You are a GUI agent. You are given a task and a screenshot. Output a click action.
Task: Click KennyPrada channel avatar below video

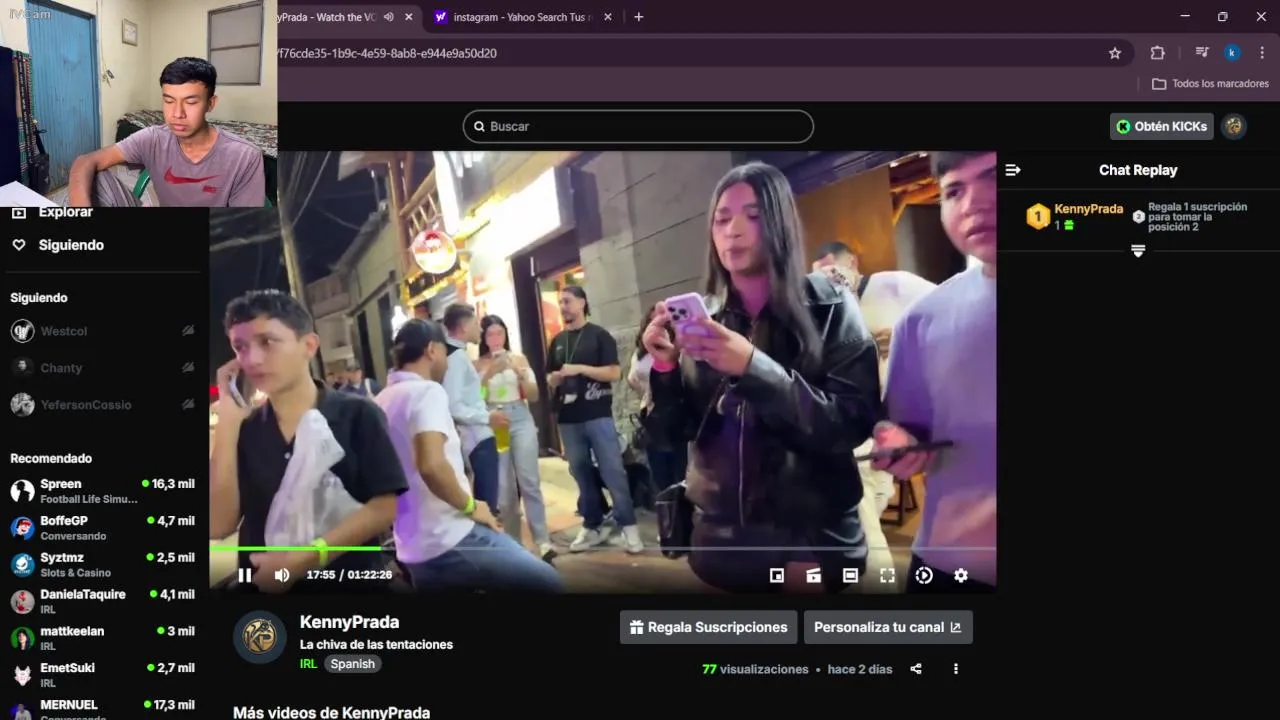(x=260, y=637)
